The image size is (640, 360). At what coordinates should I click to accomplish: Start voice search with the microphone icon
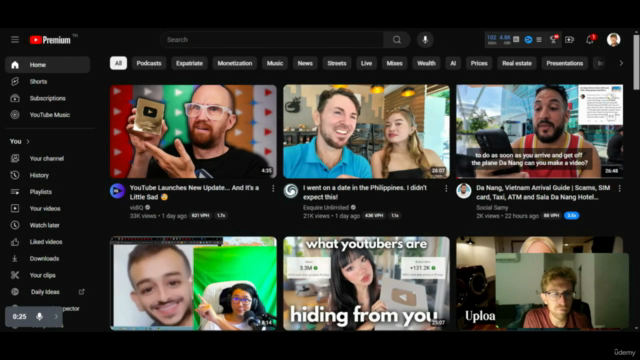pyautogui.click(x=425, y=40)
